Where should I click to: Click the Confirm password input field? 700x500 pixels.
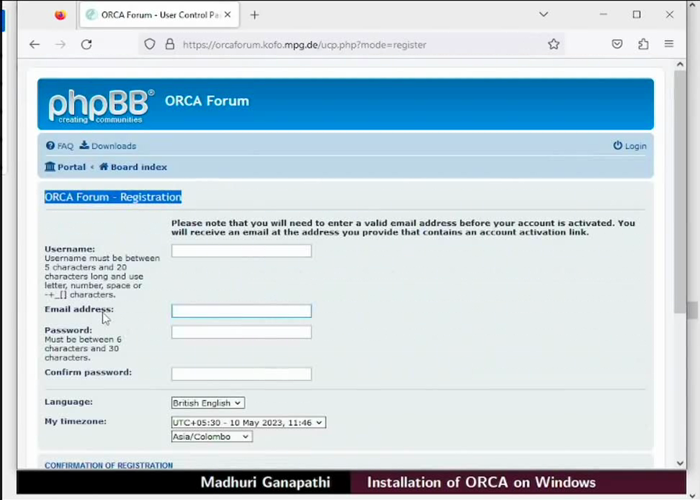241,374
